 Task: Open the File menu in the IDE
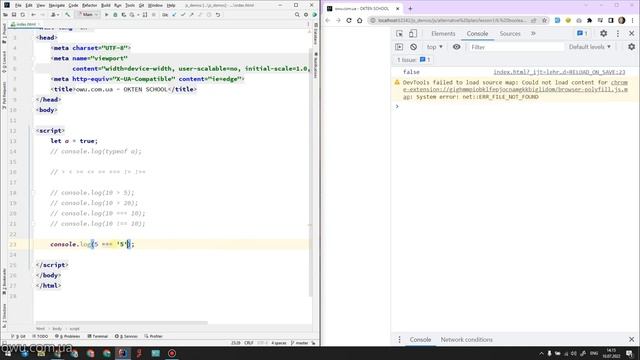coord(18,5)
